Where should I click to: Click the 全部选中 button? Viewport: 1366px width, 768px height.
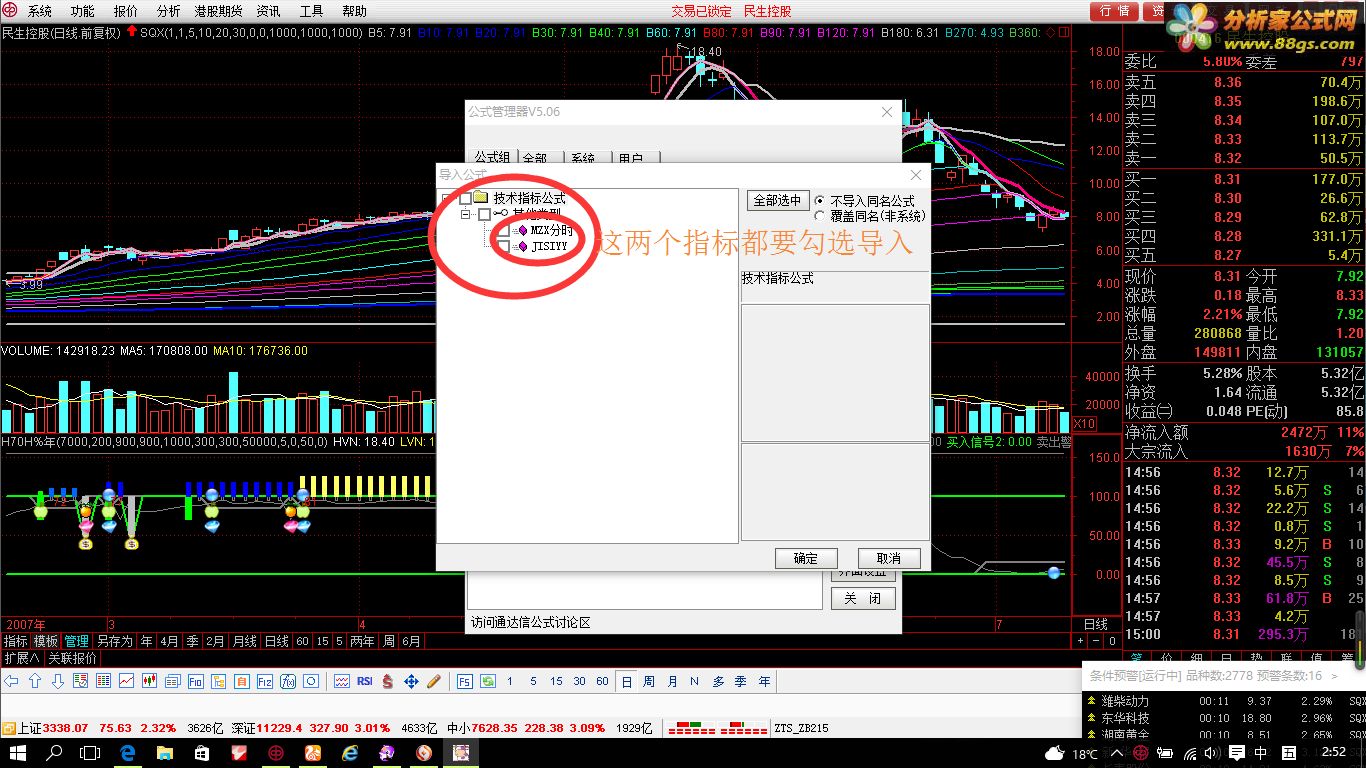click(777, 200)
